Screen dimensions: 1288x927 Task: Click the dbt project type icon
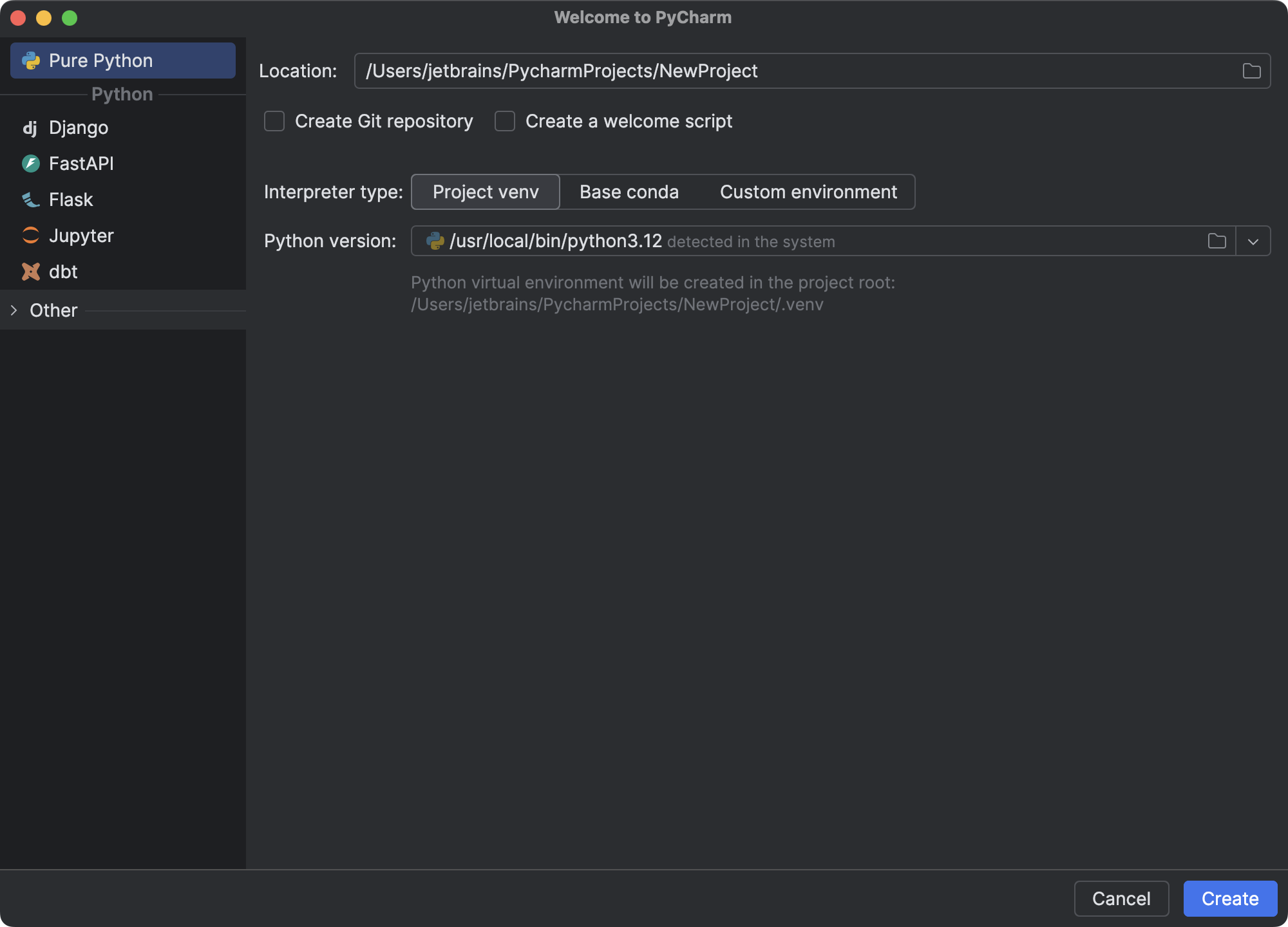31,272
